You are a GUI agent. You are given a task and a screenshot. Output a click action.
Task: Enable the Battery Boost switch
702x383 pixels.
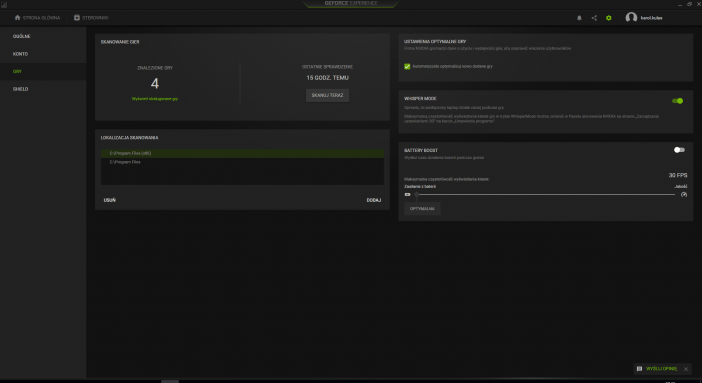pyautogui.click(x=679, y=150)
